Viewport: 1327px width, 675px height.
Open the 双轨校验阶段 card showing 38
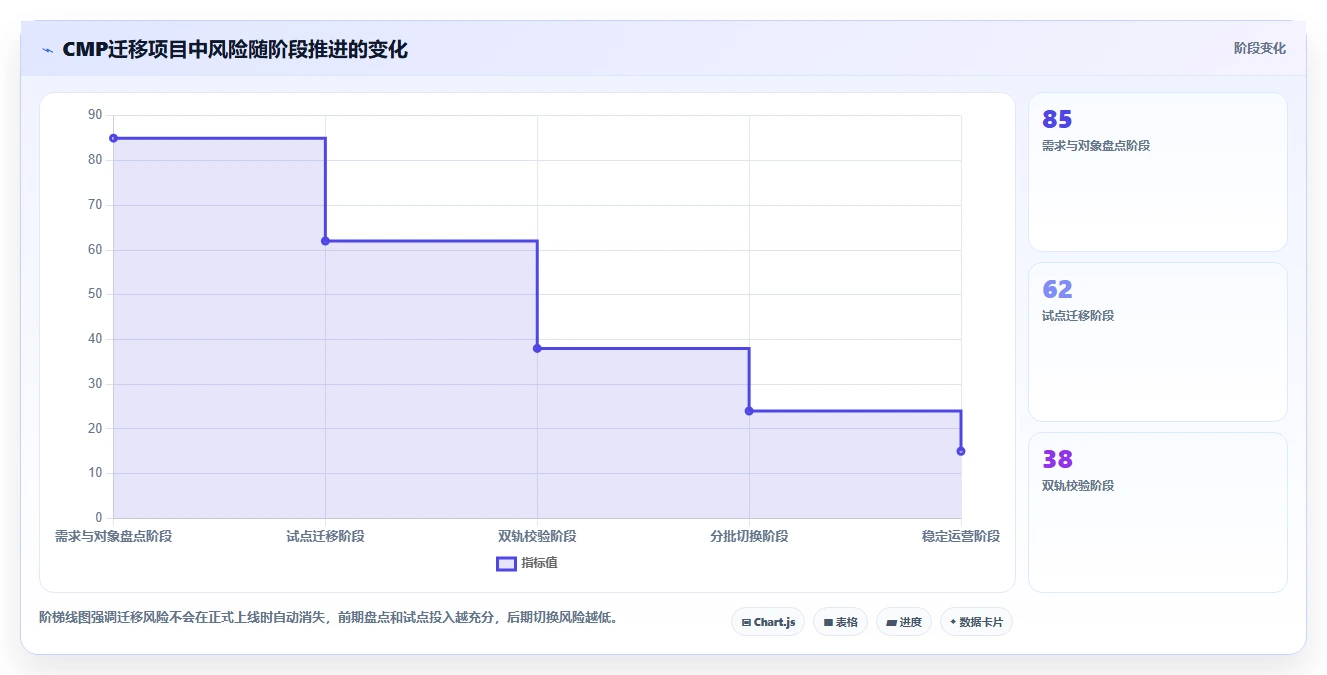tap(1157, 512)
